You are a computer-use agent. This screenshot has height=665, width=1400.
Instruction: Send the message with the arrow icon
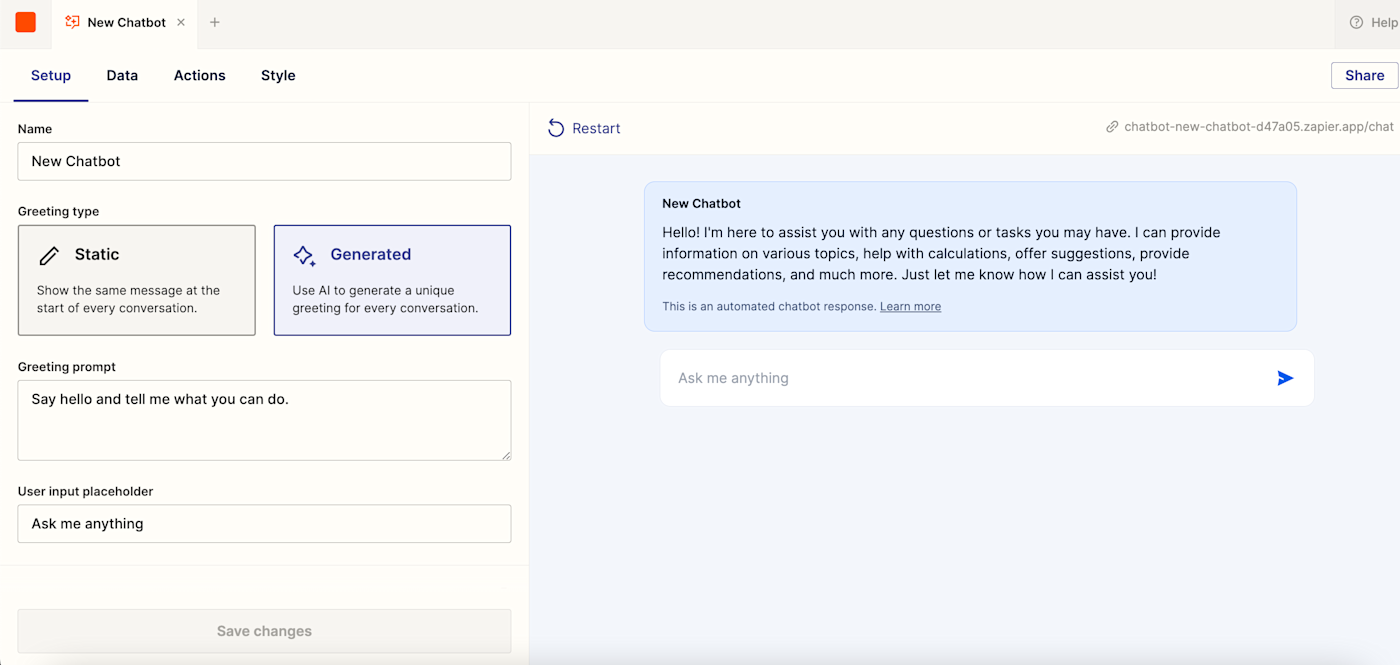1285,378
